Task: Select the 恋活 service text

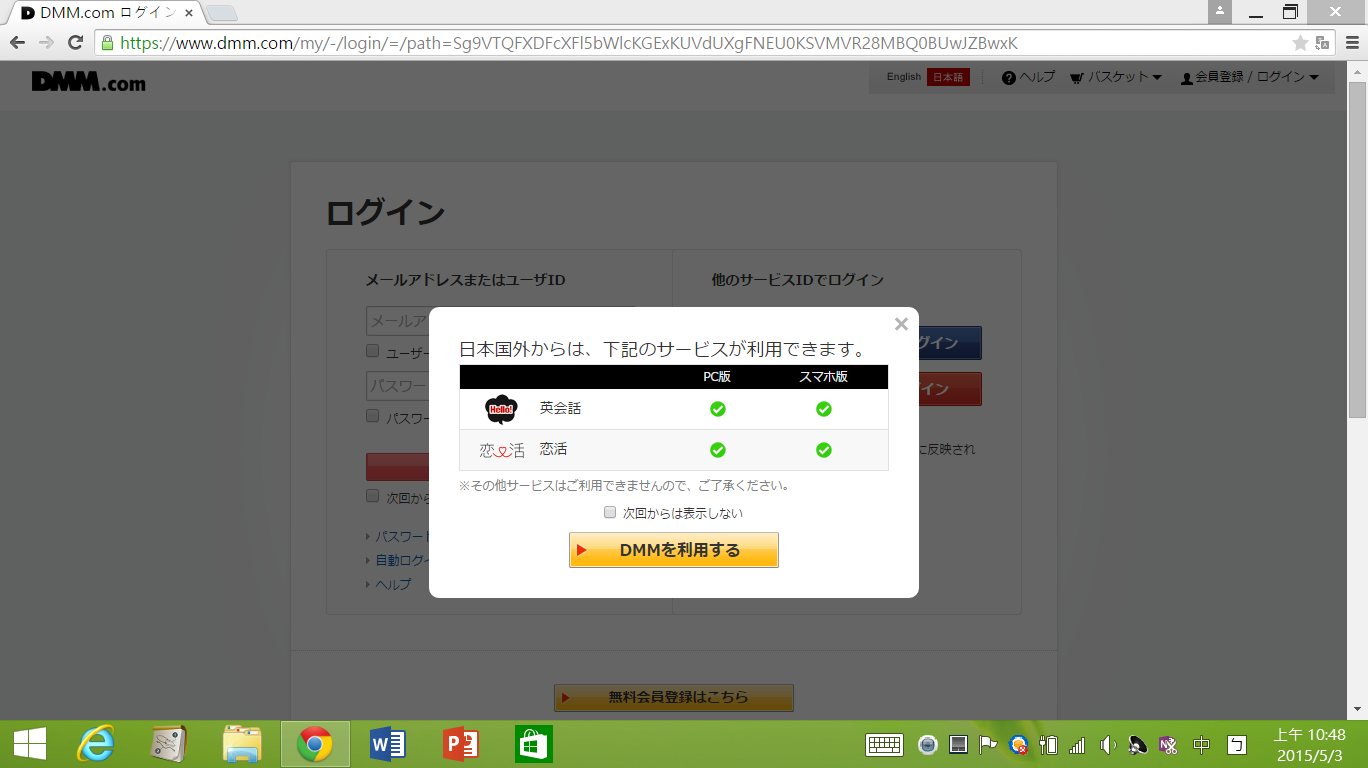Action: tap(553, 449)
